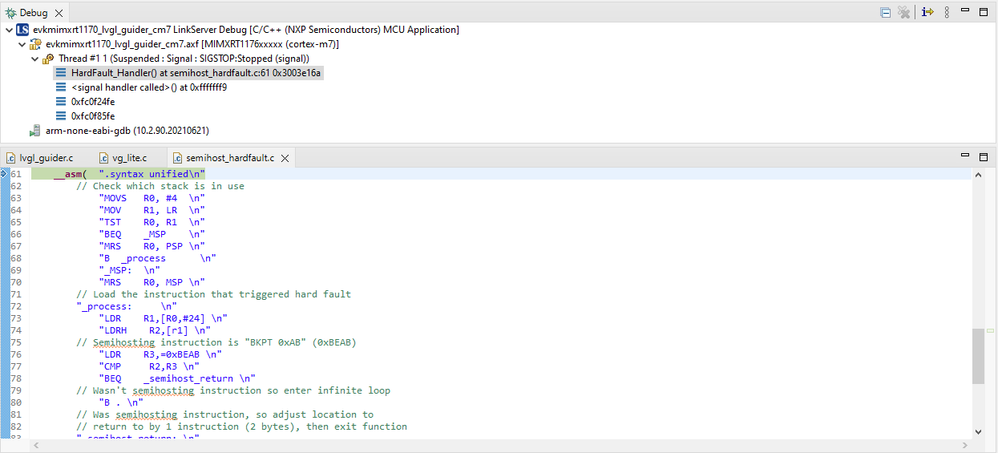This screenshot has width=998, height=453.
Task: Click the "MOVS R0, #4" code line
Action: (x=152, y=198)
